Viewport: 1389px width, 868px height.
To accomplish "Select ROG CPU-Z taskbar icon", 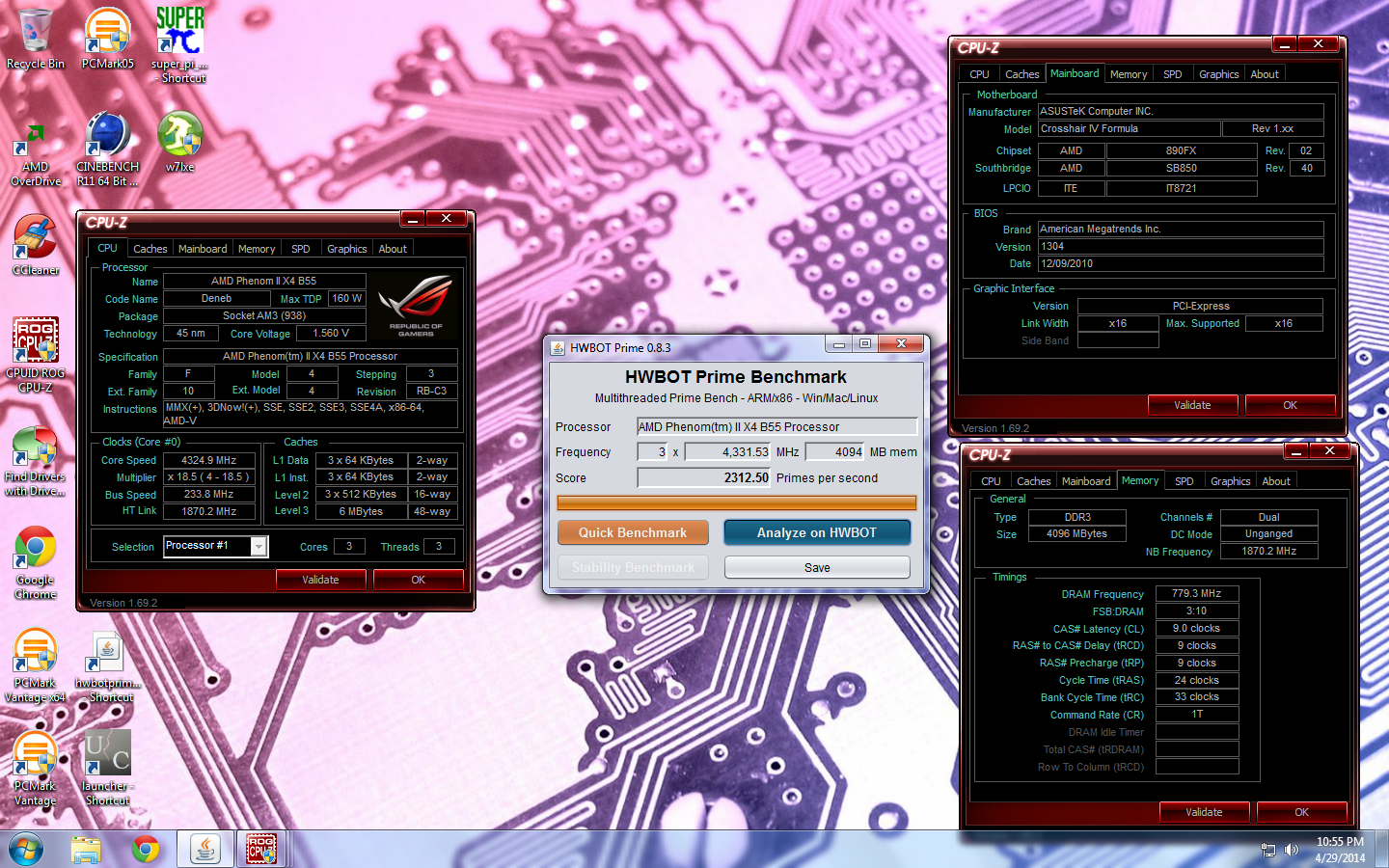I will pos(261,849).
